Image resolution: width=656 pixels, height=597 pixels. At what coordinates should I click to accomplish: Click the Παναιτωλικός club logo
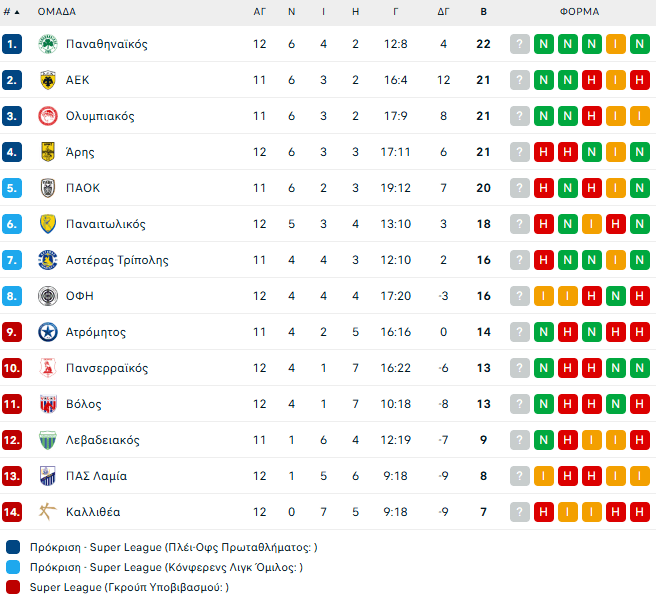pyautogui.click(x=47, y=224)
